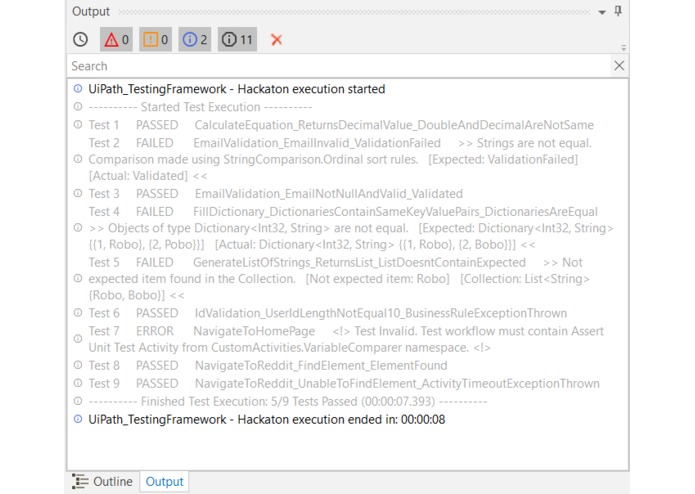
Task: Click the info icon beside execution started line
Action: click(x=78, y=89)
